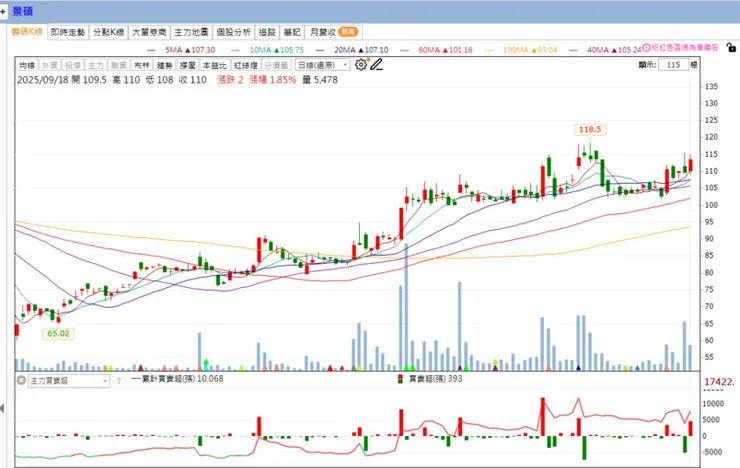Open the 大量券商 tab
This screenshot has height=468, width=740.
[149, 32]
